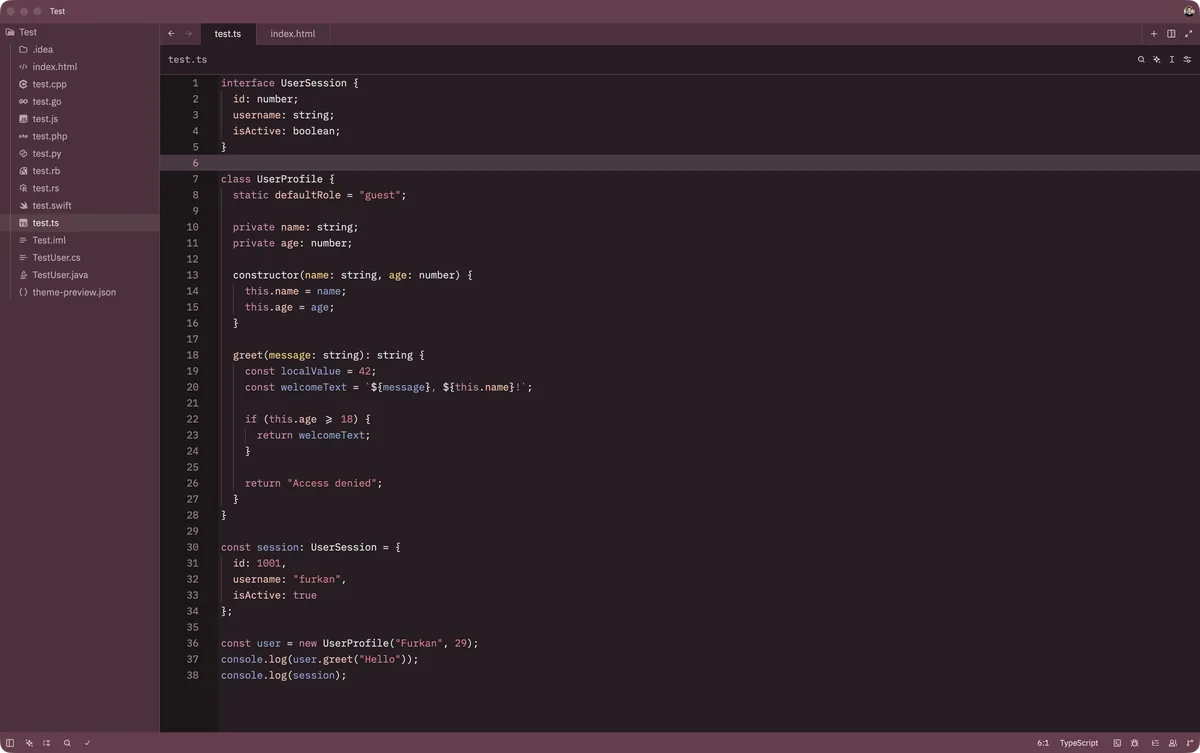Click the text-cursor selection icon in editor toolbar
This screenshot has width=1200, height=753.
1172,59
